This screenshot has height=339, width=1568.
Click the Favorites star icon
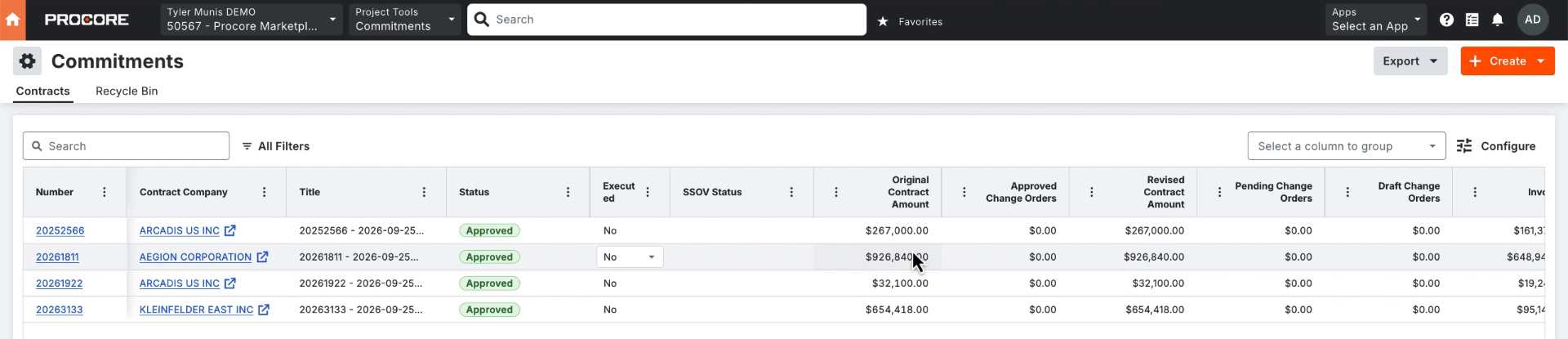[x=883, y=22]
